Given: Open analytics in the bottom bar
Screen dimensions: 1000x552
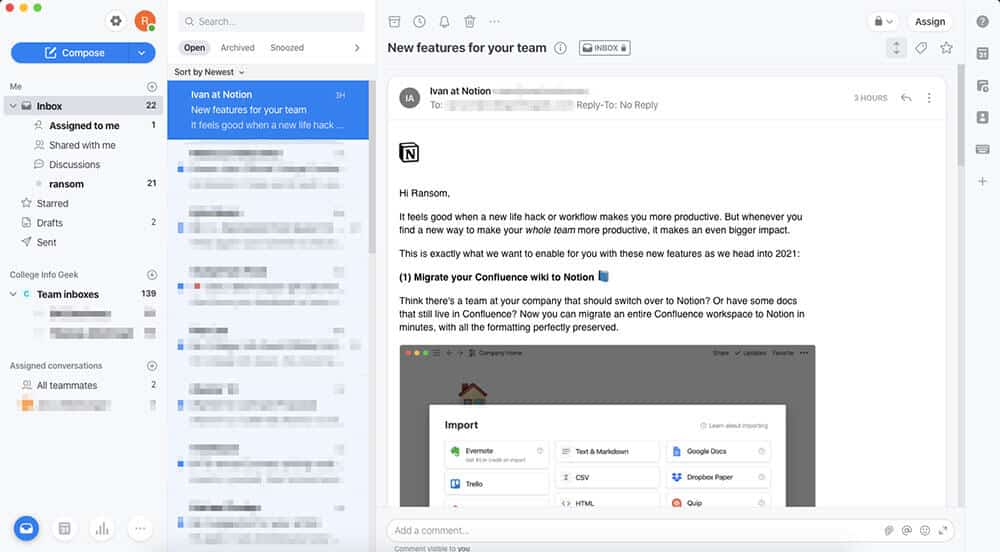Looking at the screenshot, I should pos(102,528).
